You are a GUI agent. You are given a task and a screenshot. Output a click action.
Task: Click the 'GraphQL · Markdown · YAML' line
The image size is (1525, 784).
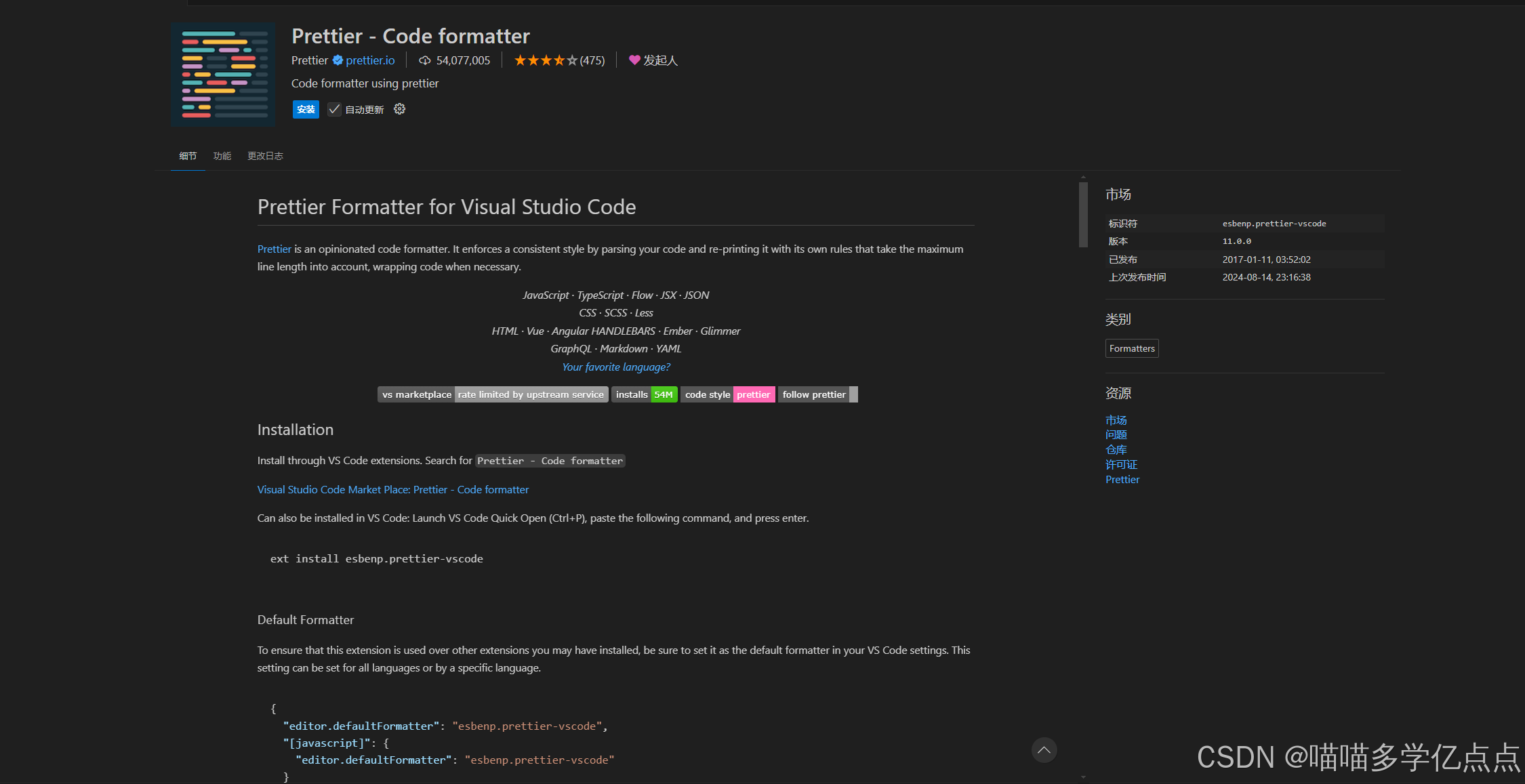(616, 349)
